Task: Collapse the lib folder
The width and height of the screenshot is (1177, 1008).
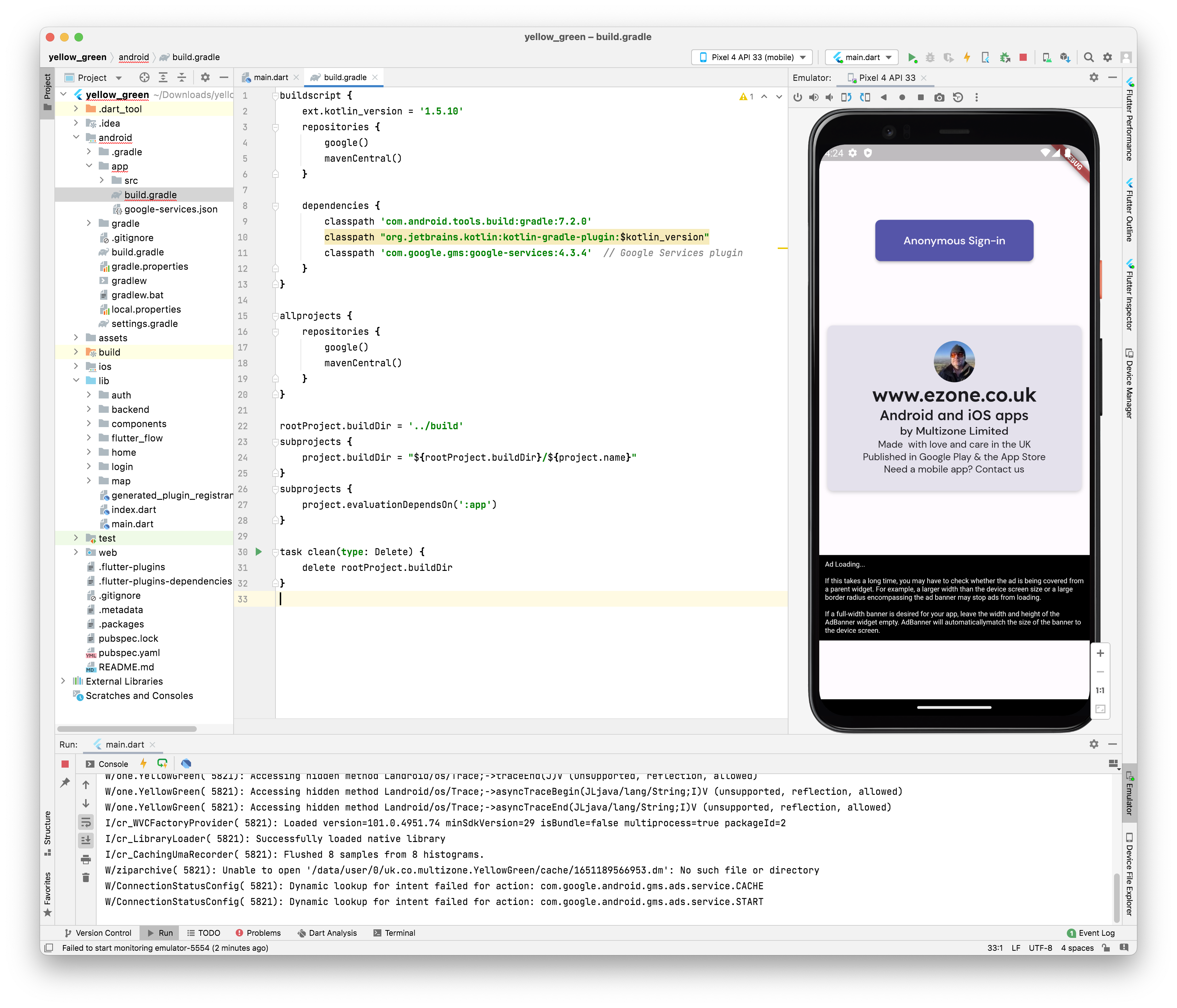Action: [x=76, y=381]
